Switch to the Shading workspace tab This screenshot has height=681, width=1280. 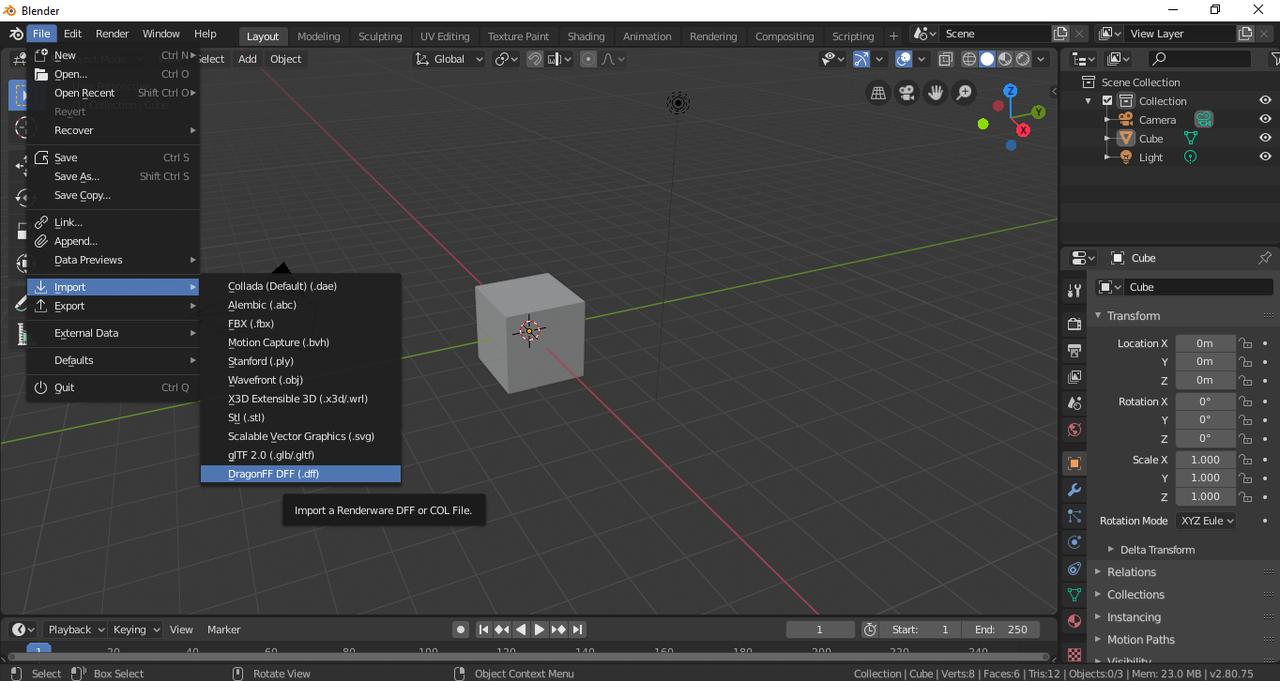586,36
